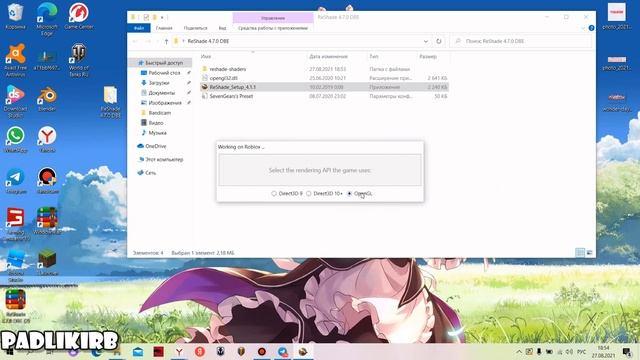This screenshot has width=640, height=360.
Task: Switch to details view in status bar
Action: pos(580,253)
